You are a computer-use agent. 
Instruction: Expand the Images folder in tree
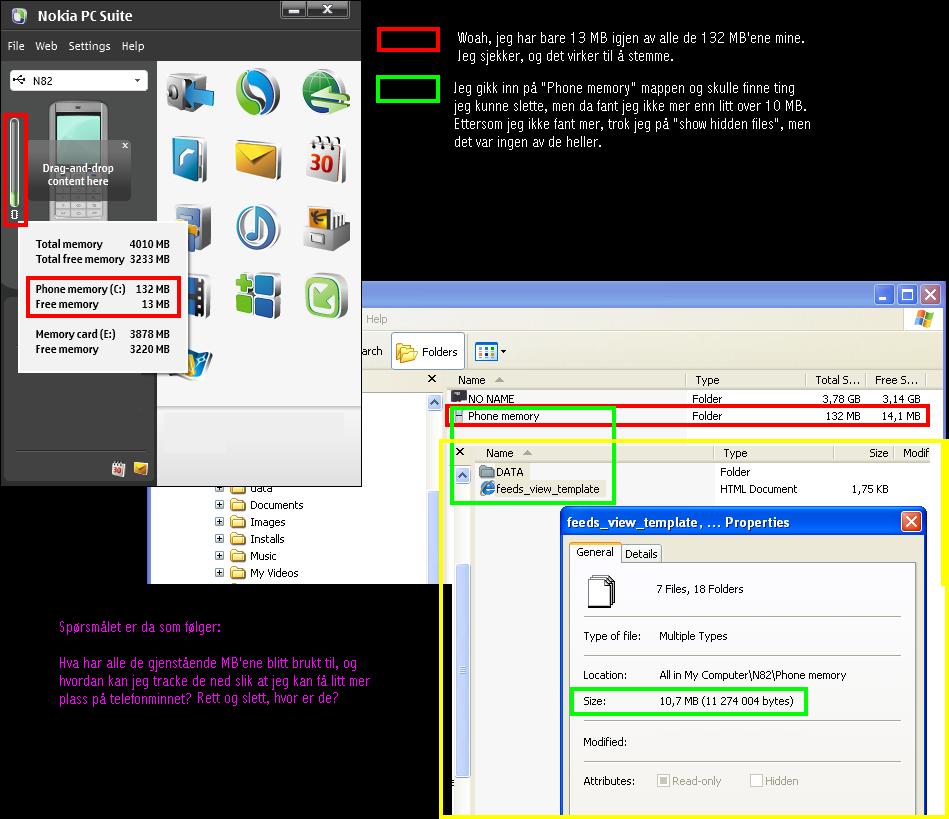(219, 522)
